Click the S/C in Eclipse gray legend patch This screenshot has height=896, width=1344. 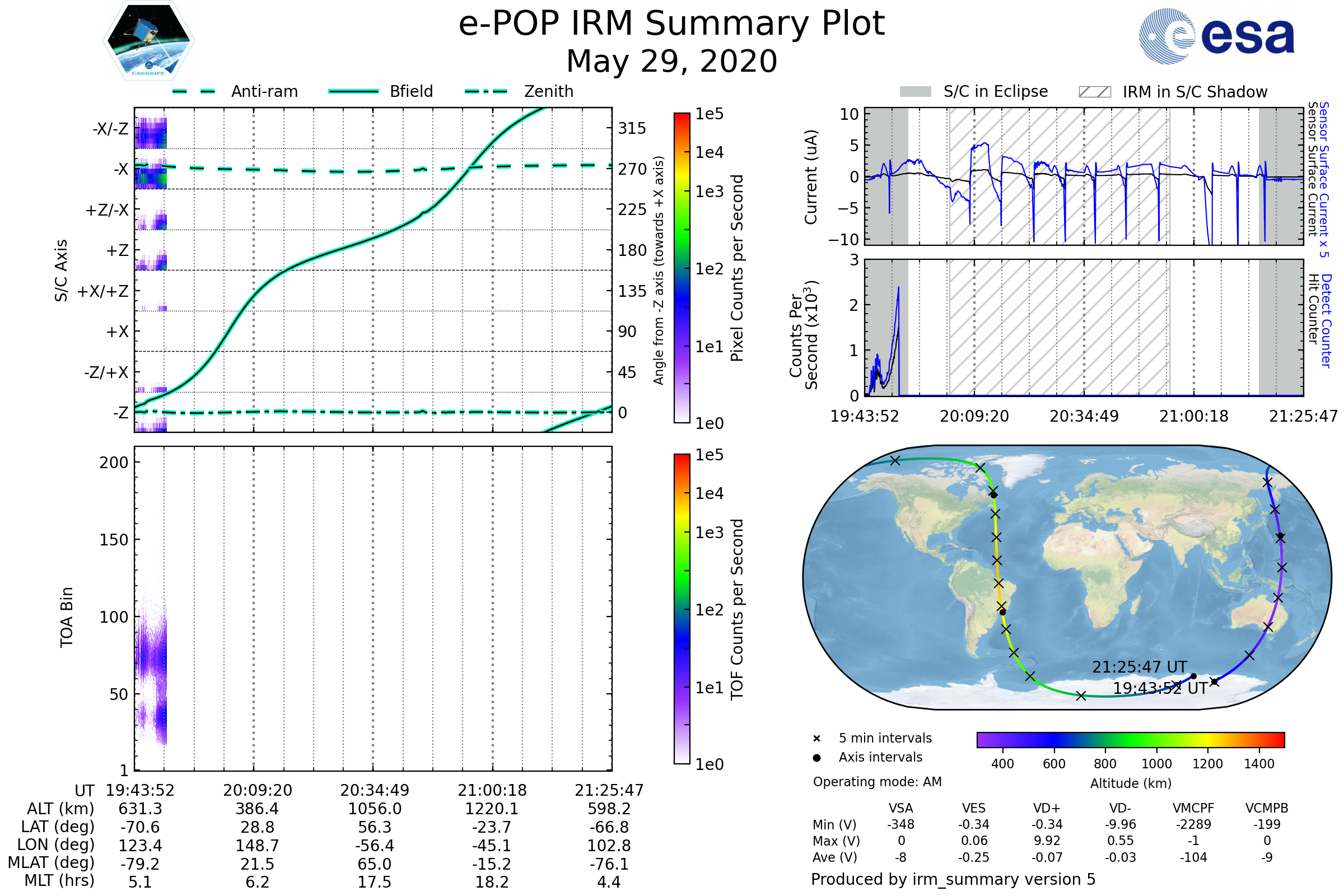(x=915, y=92)
